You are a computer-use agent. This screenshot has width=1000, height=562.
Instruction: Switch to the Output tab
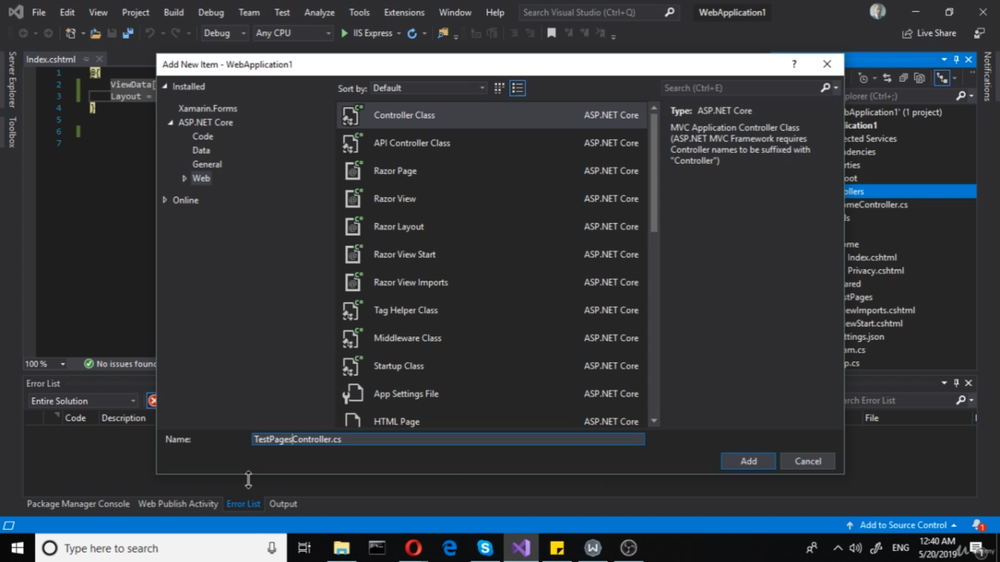(x=283, y=504)
